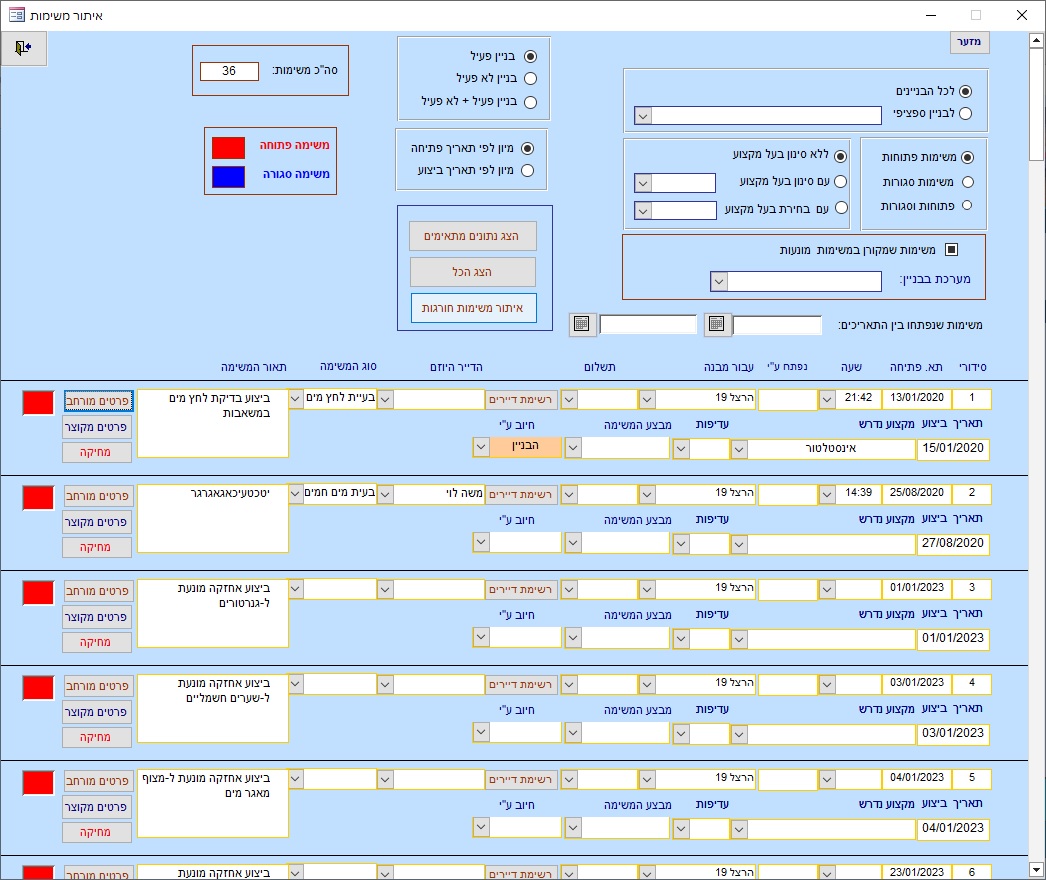Select לכל הבניינים radio button

pyautogui.click(x=965, y=91)
